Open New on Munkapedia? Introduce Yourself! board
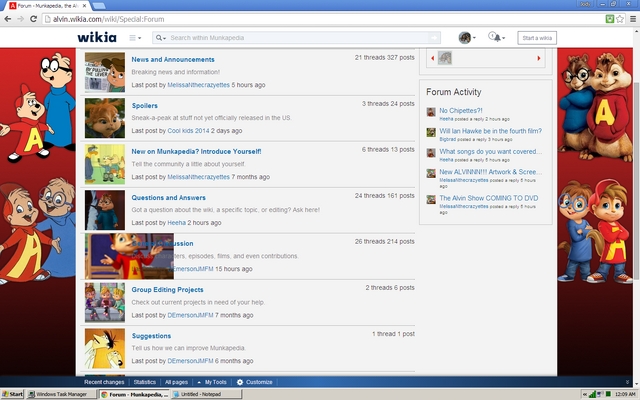 (196, 151)
